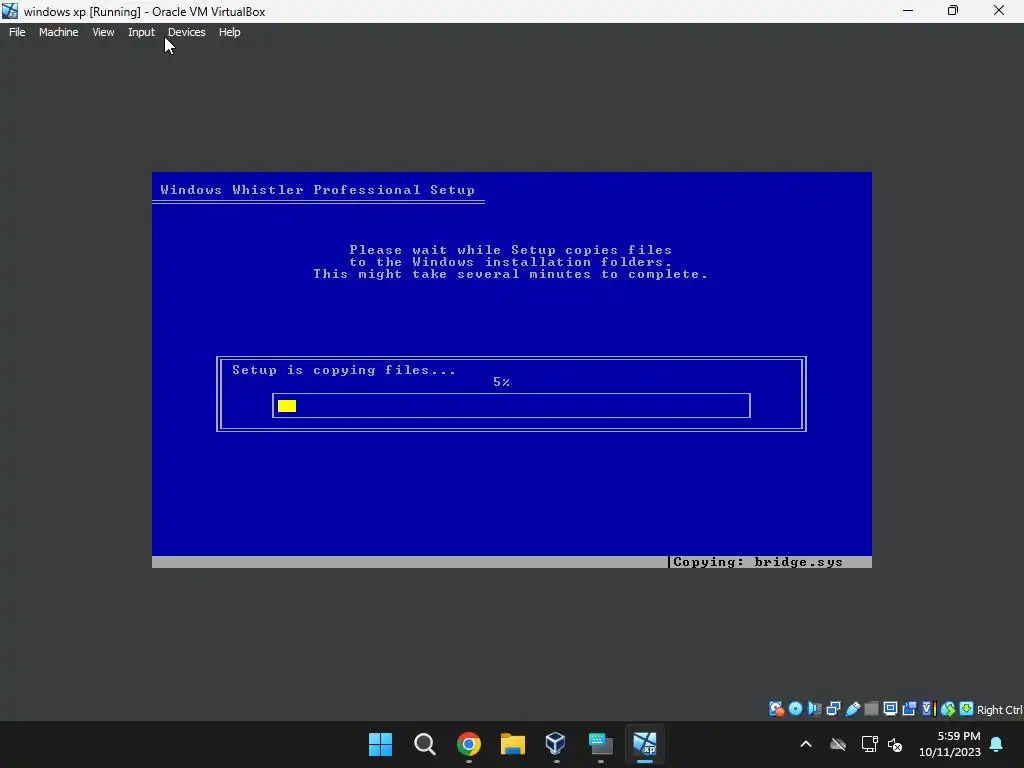Click the OneDrive tray icon
1024x768 pixels.
(x=838, y=744)
